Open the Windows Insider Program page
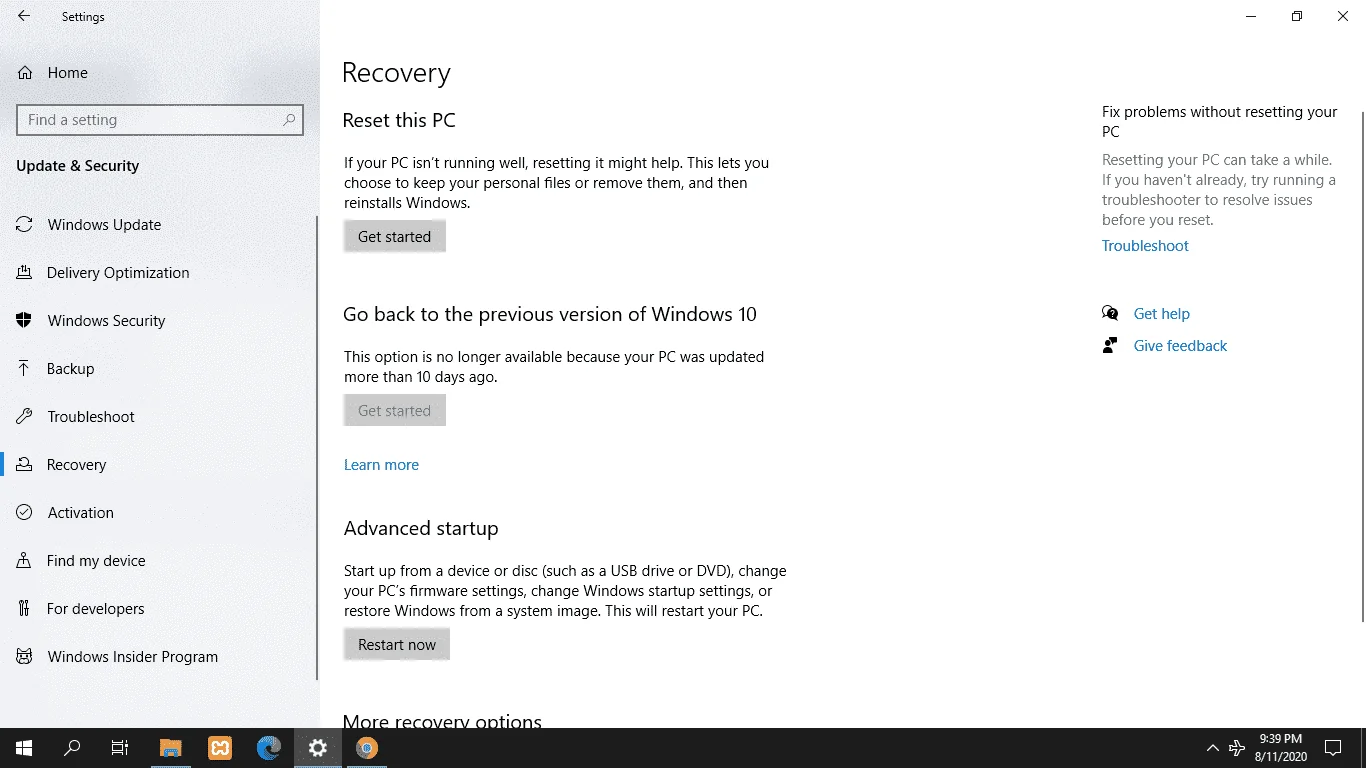Image resolution: width=1366 pixels, height=768 pixels. 158,657
